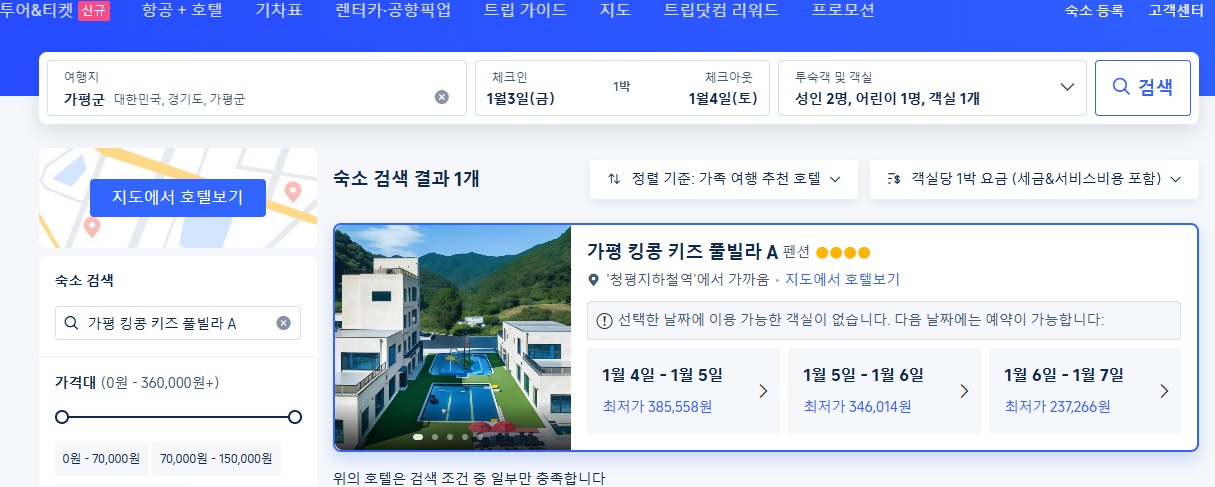The height and width of the screenshot is (487, 1215).
Task: Expand the 투숙객 및 객실 dropdown
Action: click(1067, 87)
